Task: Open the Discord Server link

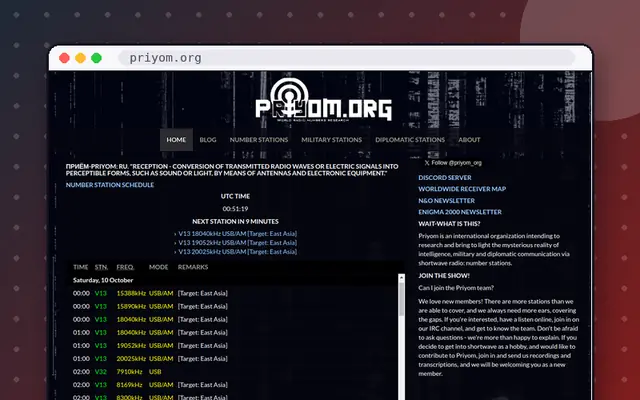Action: click(444, 178)
